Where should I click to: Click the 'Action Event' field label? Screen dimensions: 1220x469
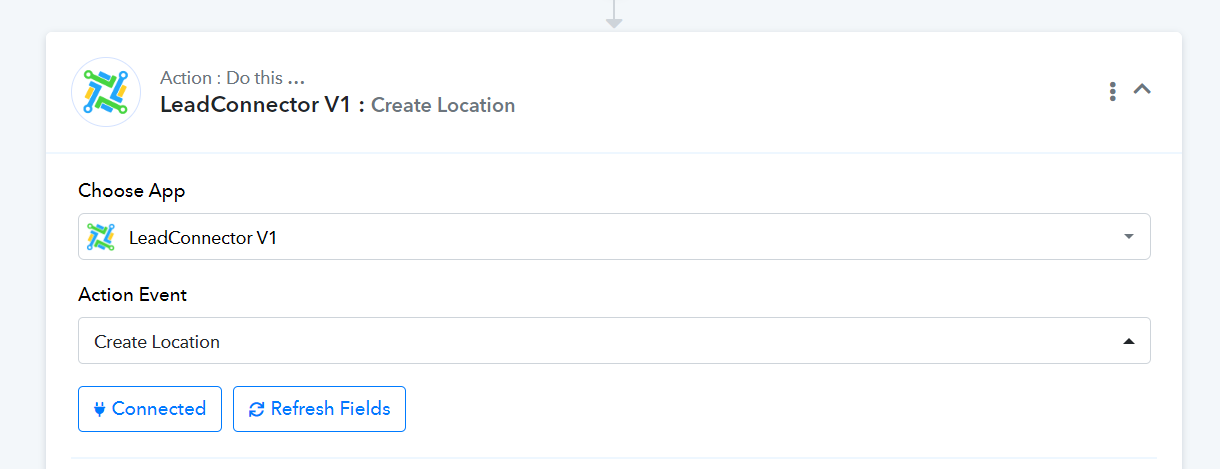[x=133, y=295]
